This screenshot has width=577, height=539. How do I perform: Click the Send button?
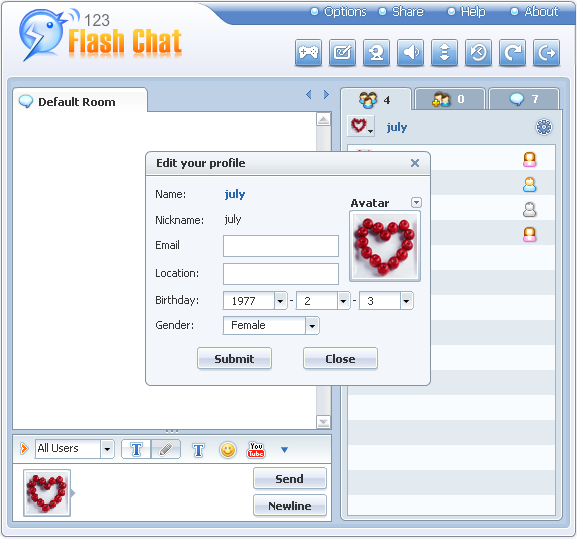290,478
